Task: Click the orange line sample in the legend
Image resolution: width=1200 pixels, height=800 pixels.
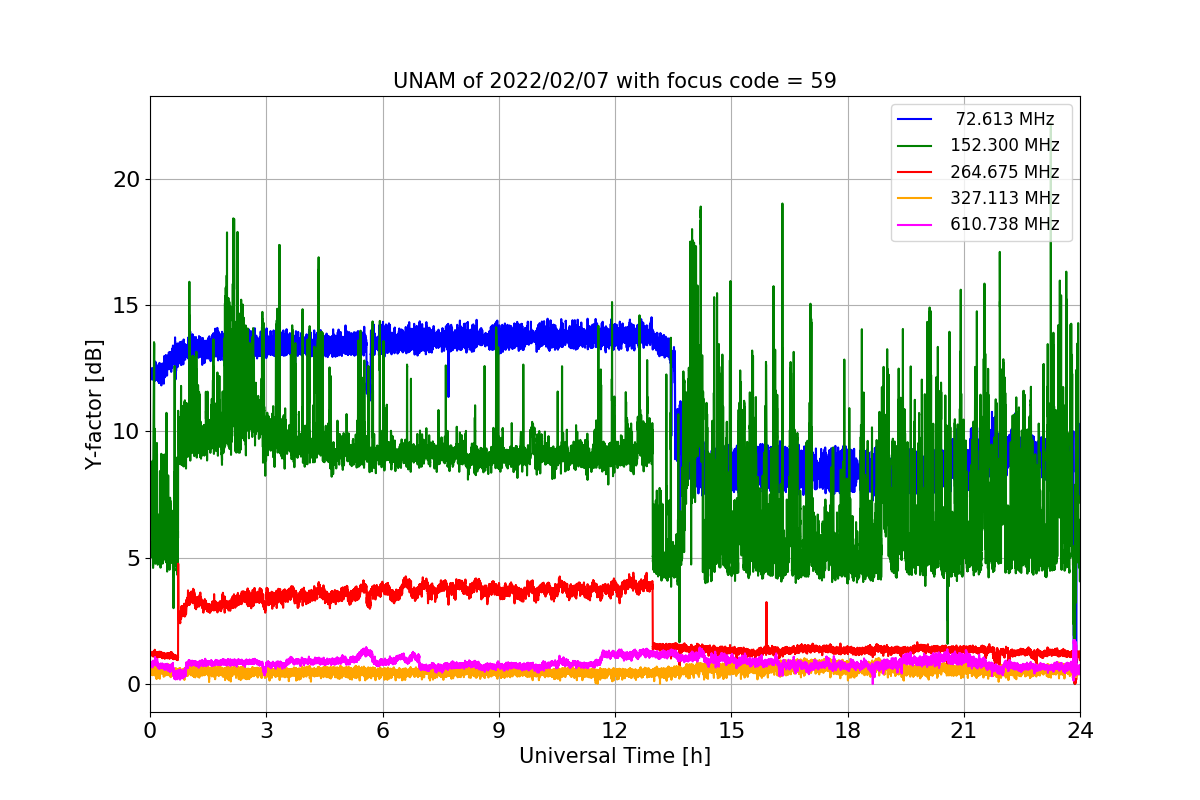Action: coord(915,198)
